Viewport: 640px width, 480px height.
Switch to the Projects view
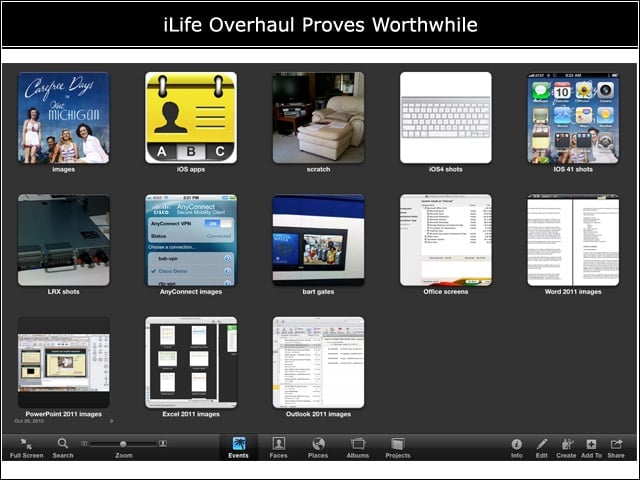[x=398, y=448]
